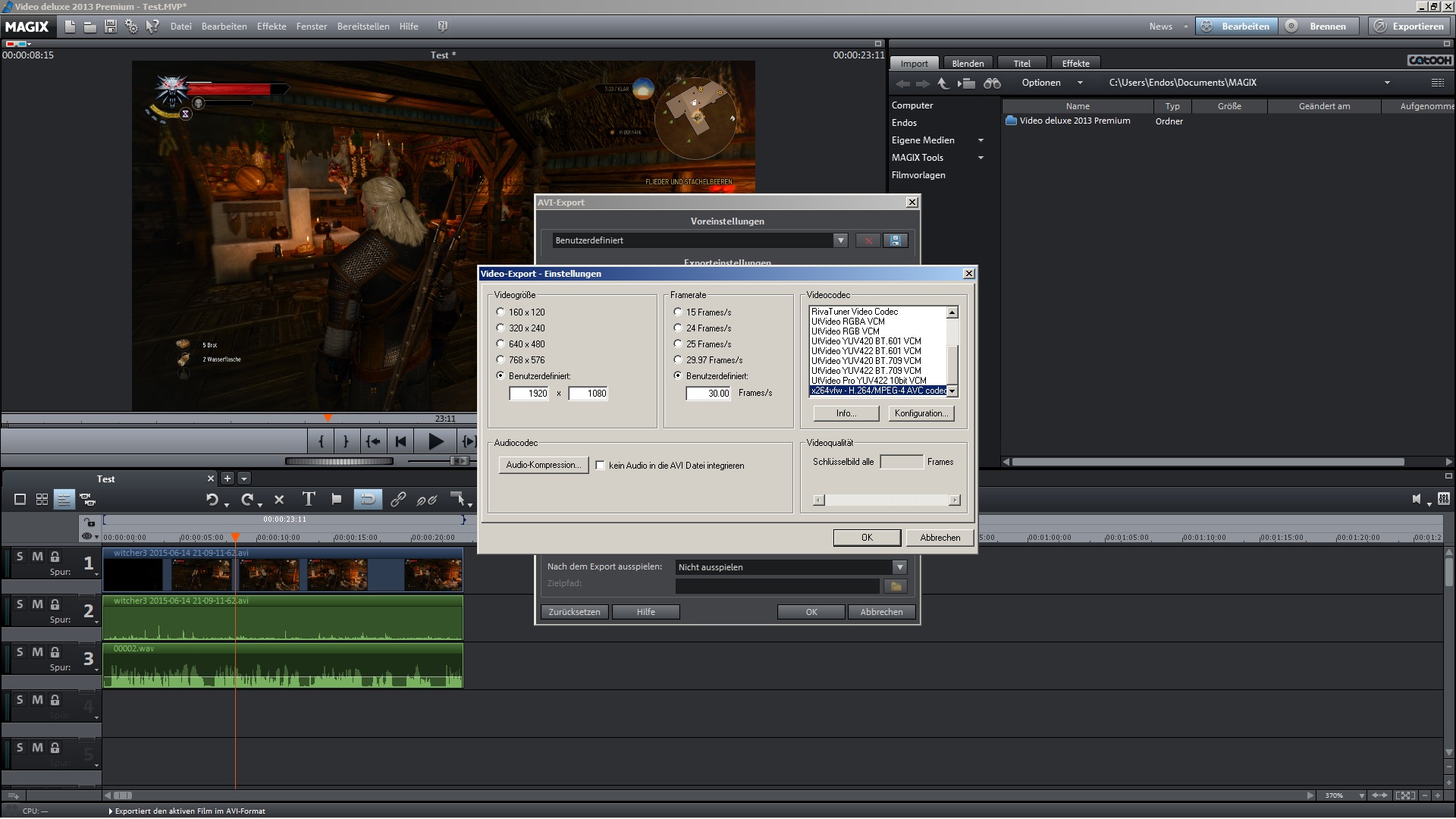Open a project with the folder icon
The height and width of the screenshot is (819, 1456).
click(x=89, y=27)
